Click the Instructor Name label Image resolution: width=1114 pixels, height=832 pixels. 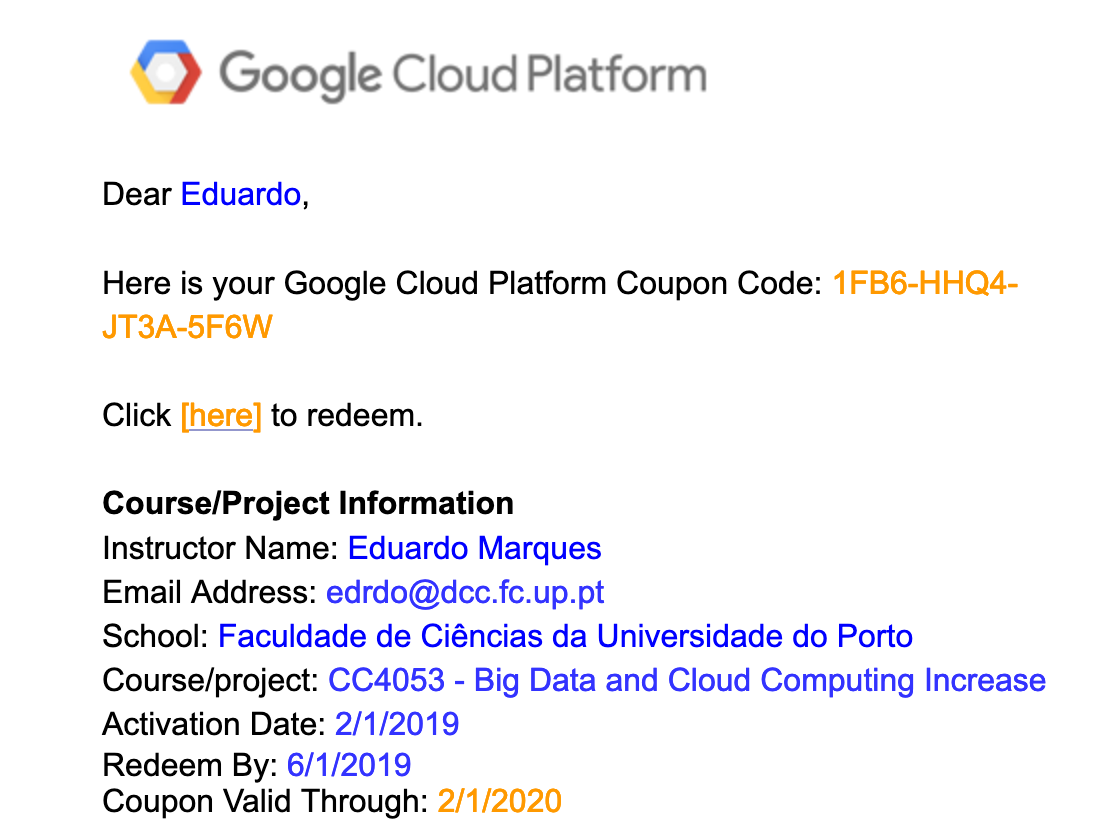point(221,549)
